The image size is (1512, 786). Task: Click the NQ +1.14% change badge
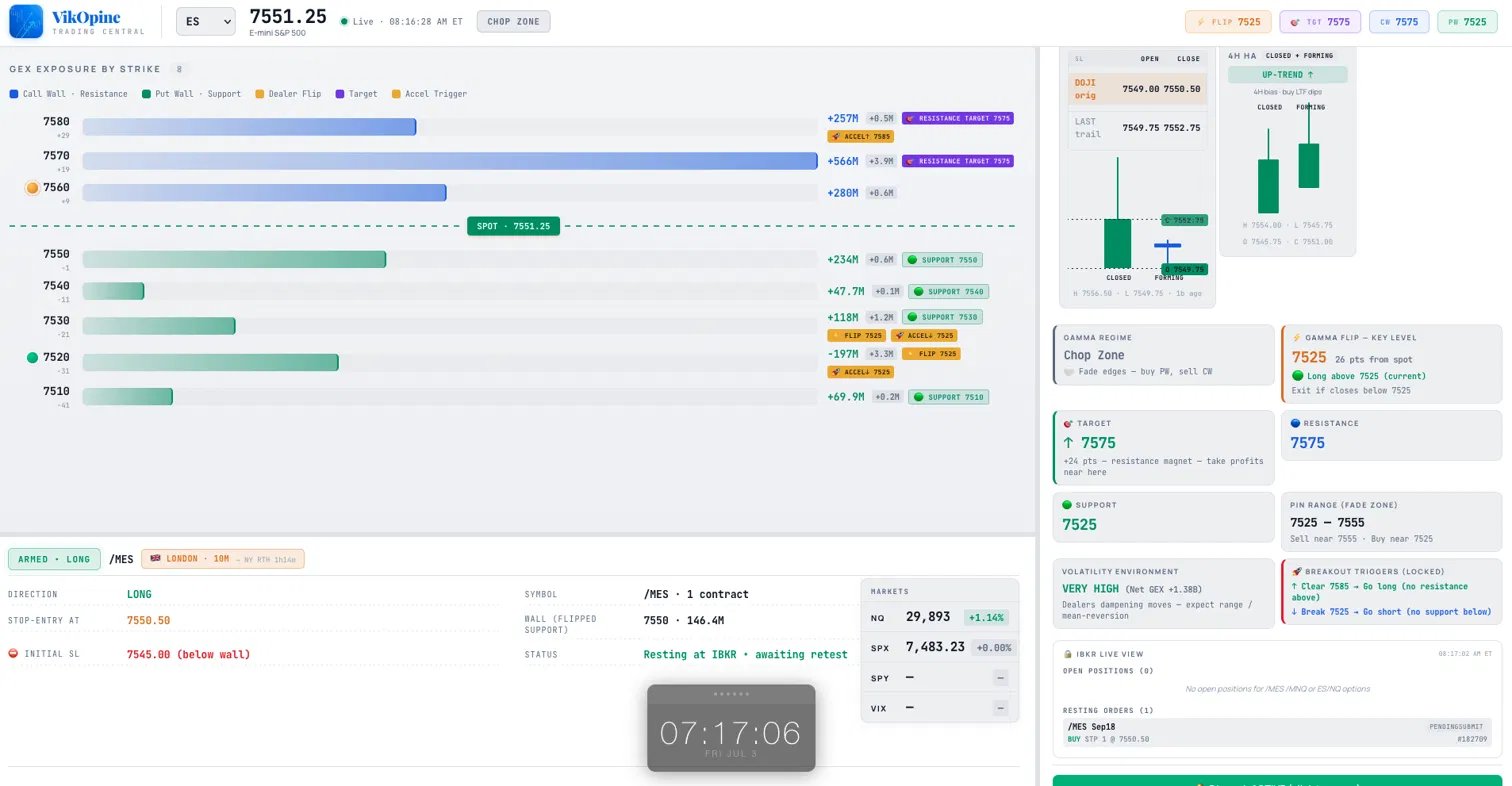pyautogui.click(x=986, y=618)
